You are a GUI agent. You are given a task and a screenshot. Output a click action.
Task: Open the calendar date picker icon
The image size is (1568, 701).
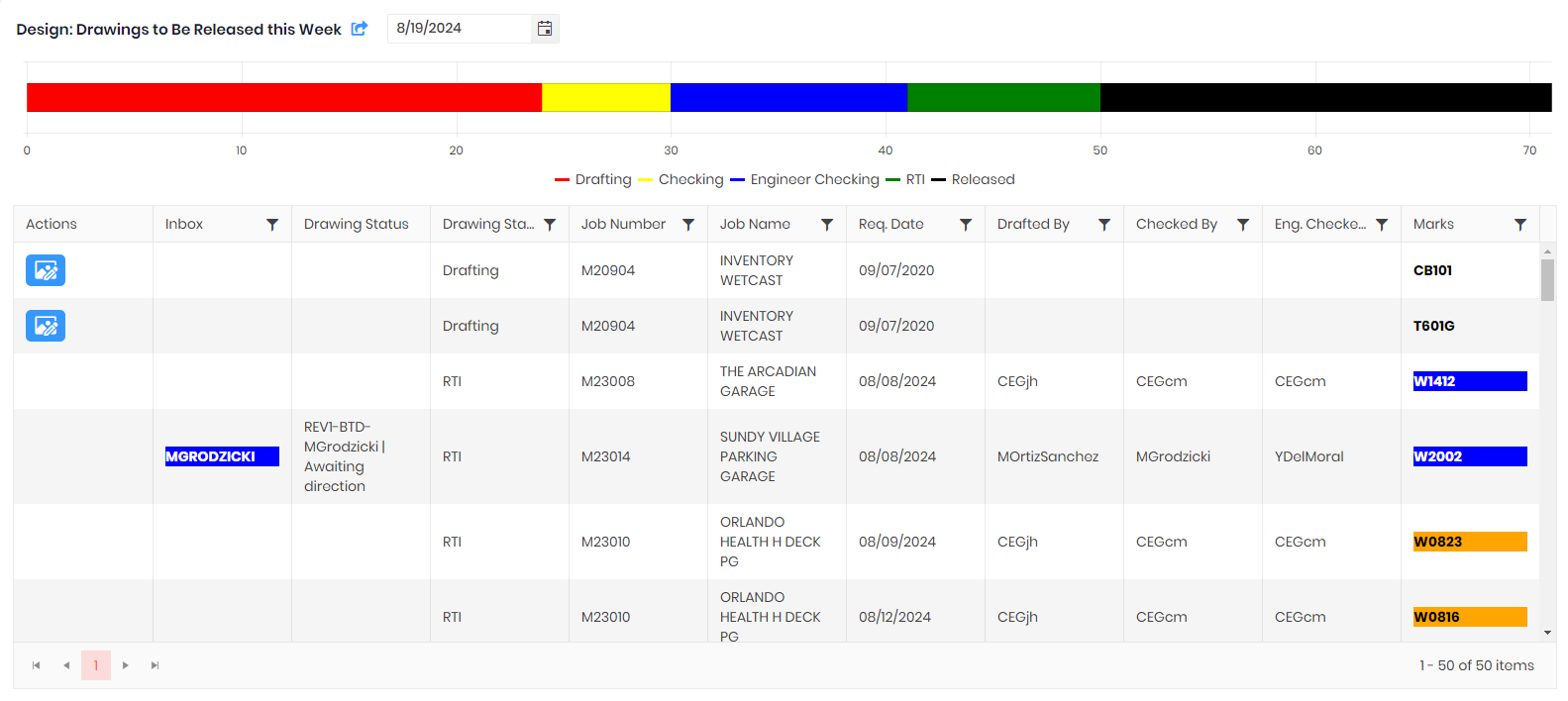click(x=545, y=29)
